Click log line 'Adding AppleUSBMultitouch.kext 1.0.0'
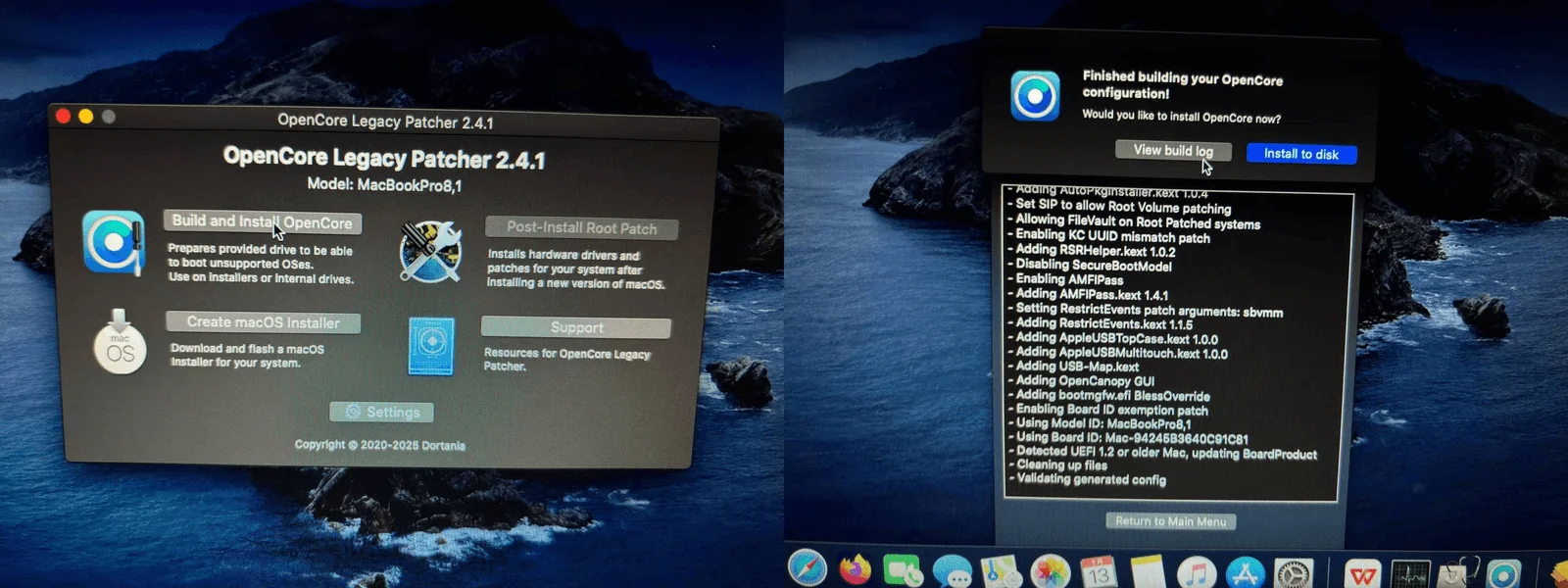Viewport: 1568px width, 588px height. click(1122, 353)
